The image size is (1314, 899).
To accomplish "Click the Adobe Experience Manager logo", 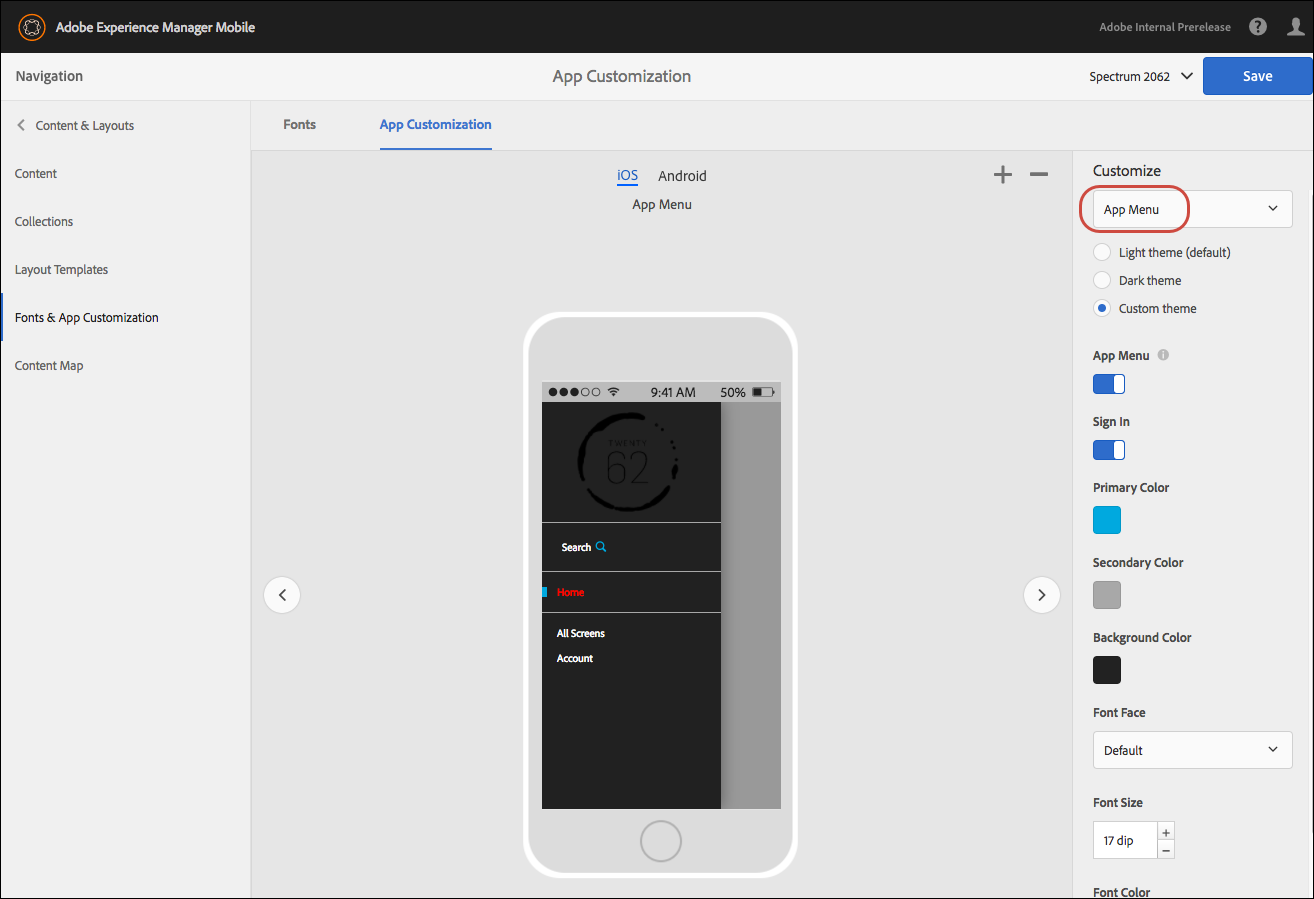I will pyautogui.click(x=31, y=27).
